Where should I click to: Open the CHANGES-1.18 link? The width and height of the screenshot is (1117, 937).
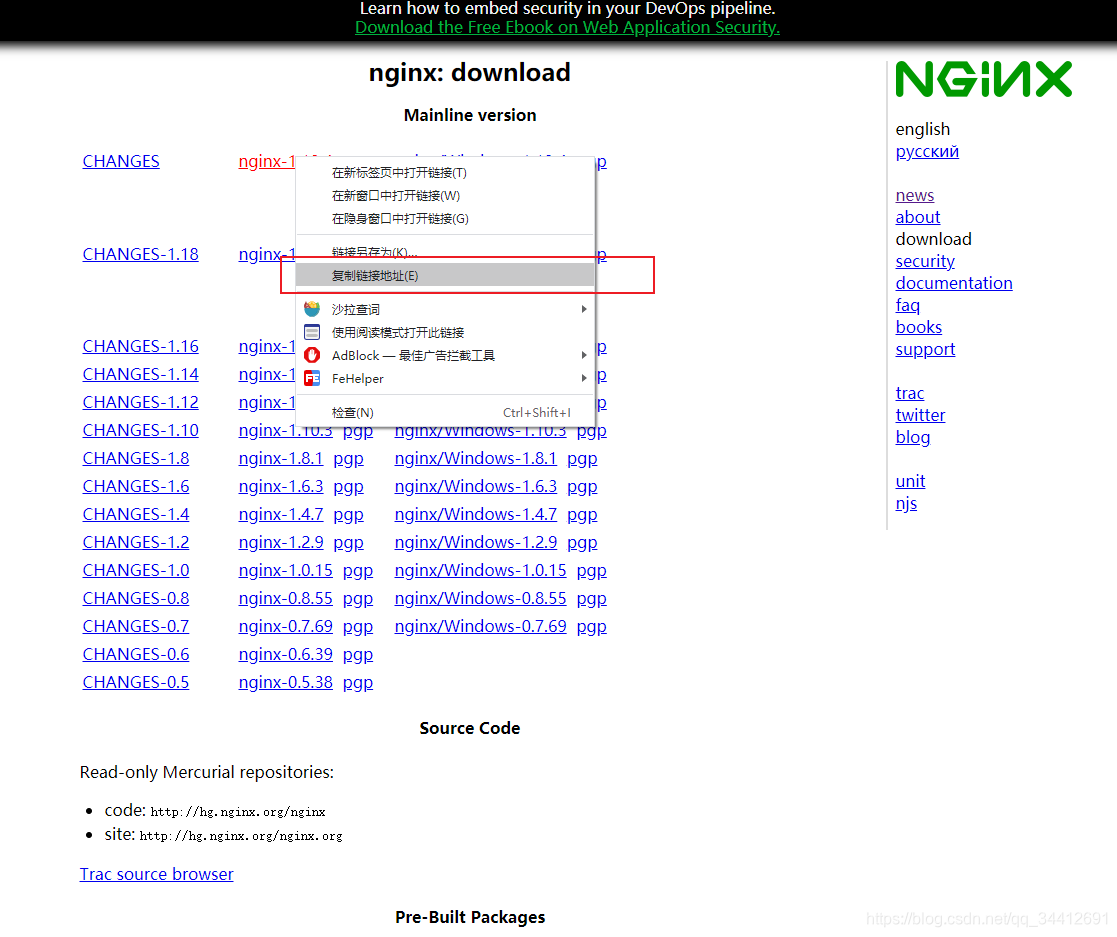point(140,254)
